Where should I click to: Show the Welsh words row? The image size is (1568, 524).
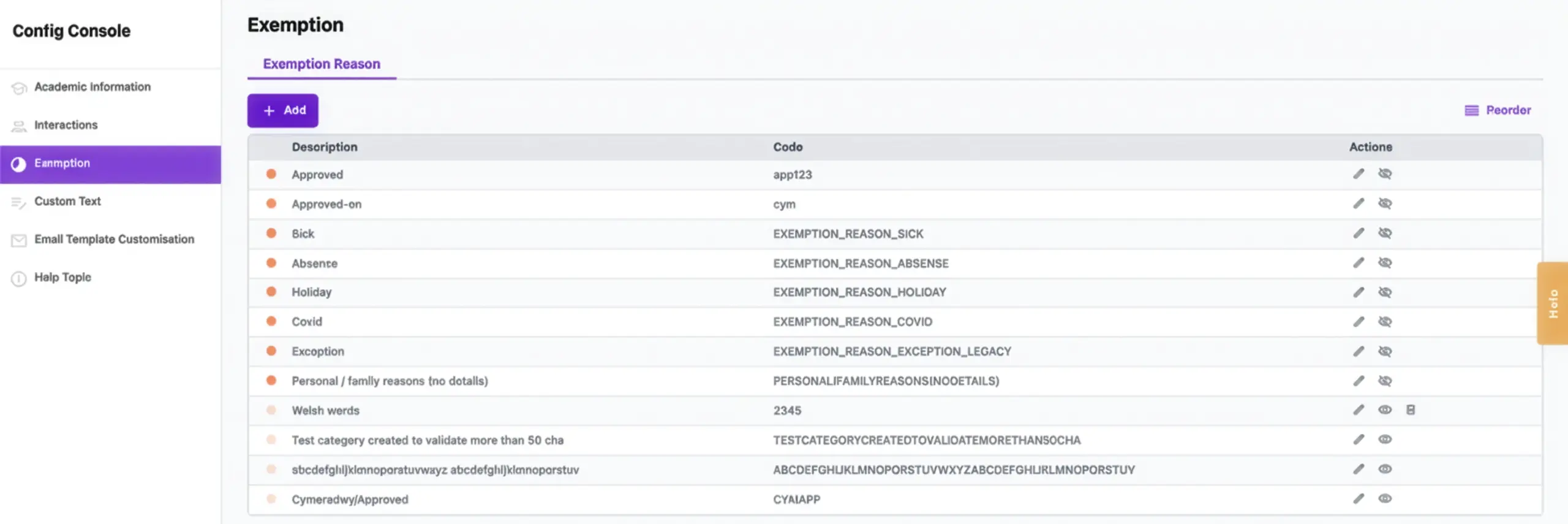[1385, 410]
